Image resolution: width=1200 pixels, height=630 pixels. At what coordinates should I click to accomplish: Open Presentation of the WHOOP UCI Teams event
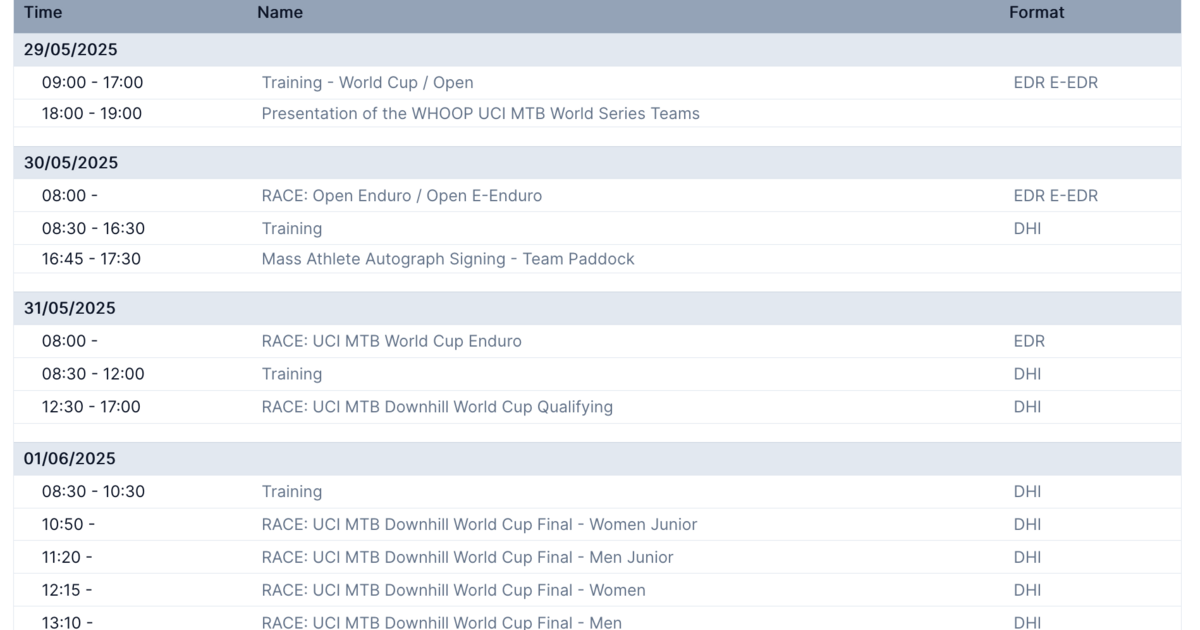click(480, 114)
